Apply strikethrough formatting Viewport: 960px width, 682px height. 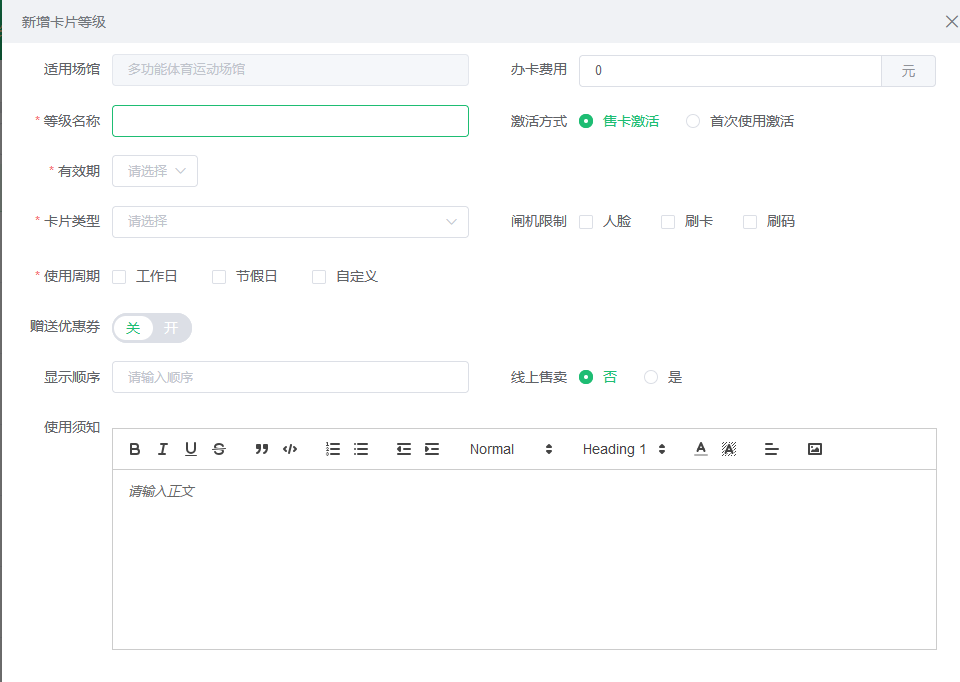pyautogui.click(x=219, y=449)
